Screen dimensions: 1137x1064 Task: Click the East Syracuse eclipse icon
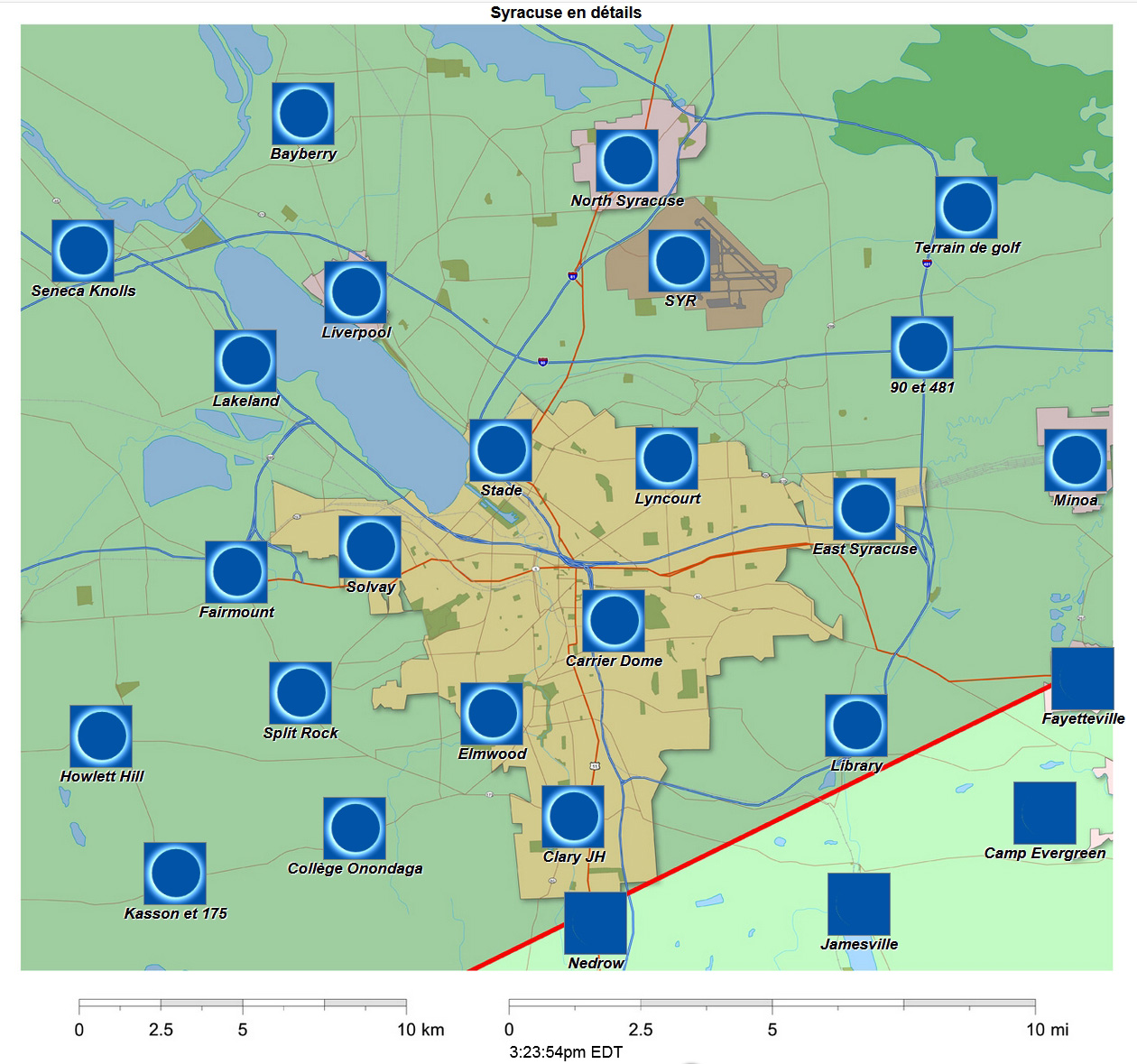864,509
